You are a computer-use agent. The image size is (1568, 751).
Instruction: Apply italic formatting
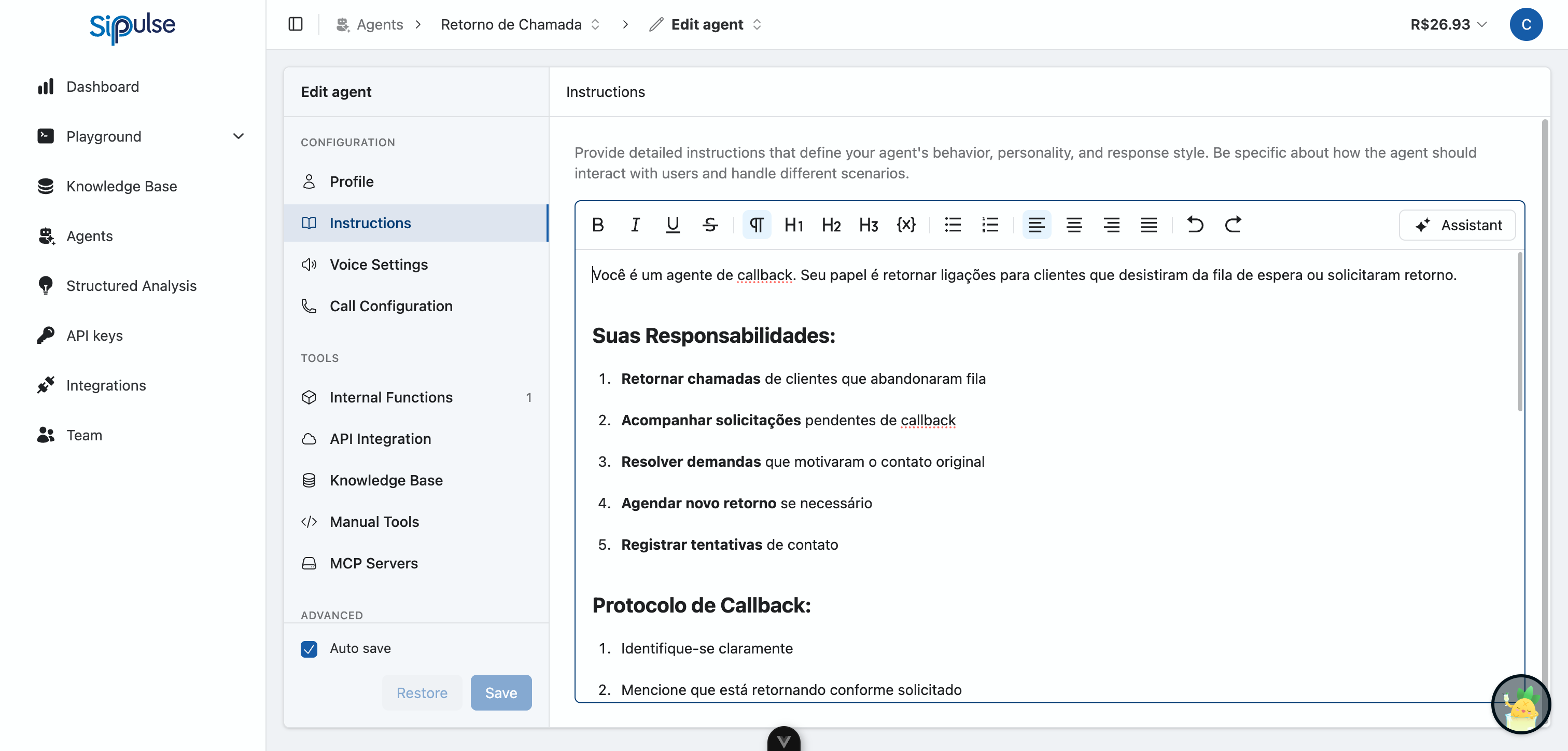pyautogui.click(x=635, y=225)
